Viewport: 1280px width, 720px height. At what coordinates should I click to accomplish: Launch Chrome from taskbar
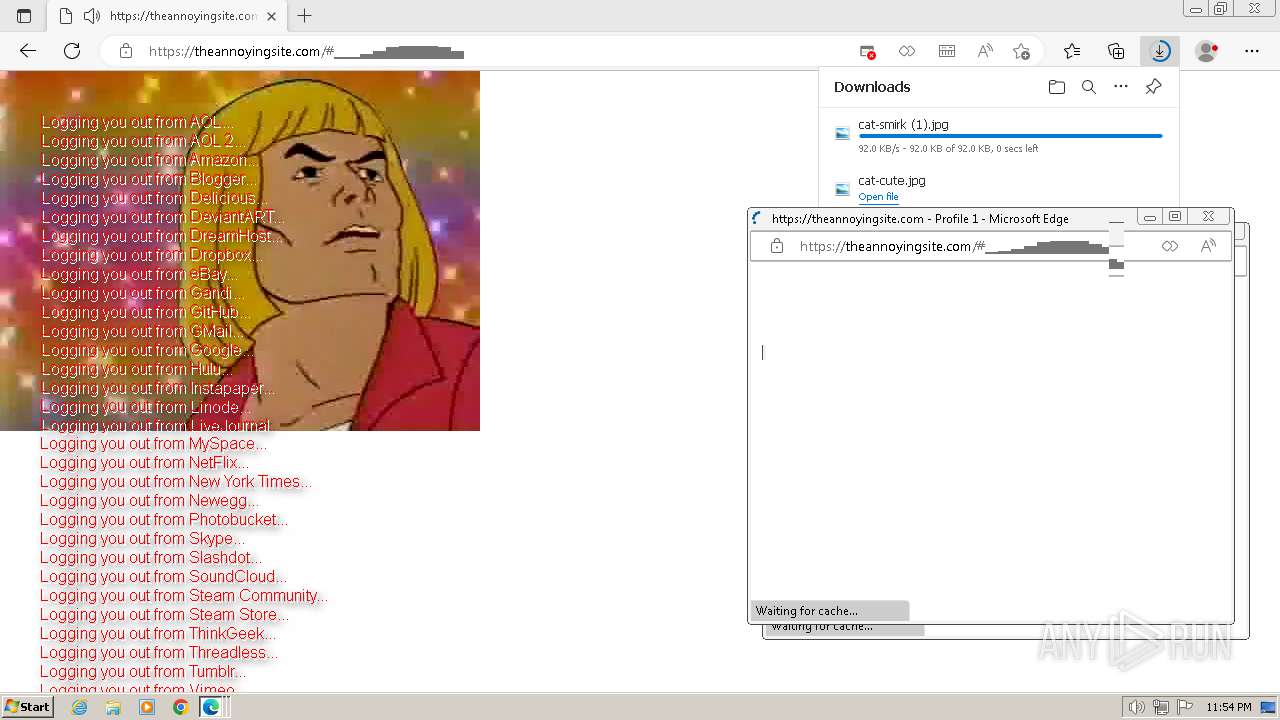(x=180, y=707)
